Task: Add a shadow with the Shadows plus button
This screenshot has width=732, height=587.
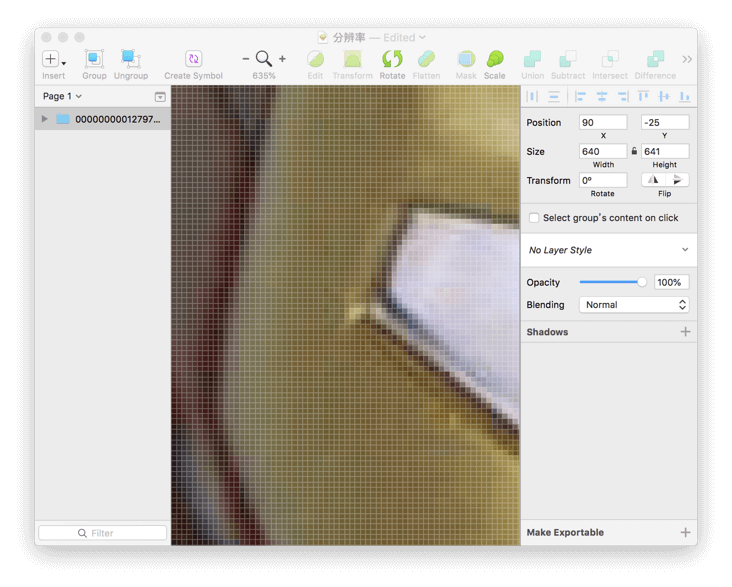Action: click(x=685, y=332)
